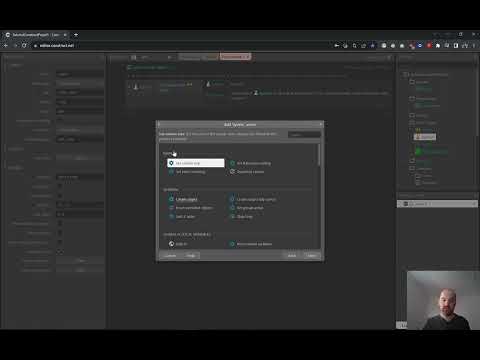This screenshot has width=480, height=360.
Task: Select the Create object action
Action: 183,199
